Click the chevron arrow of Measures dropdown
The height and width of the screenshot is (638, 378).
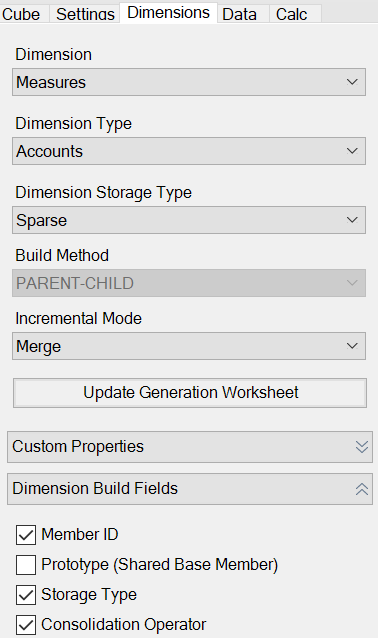coord(352,82)
